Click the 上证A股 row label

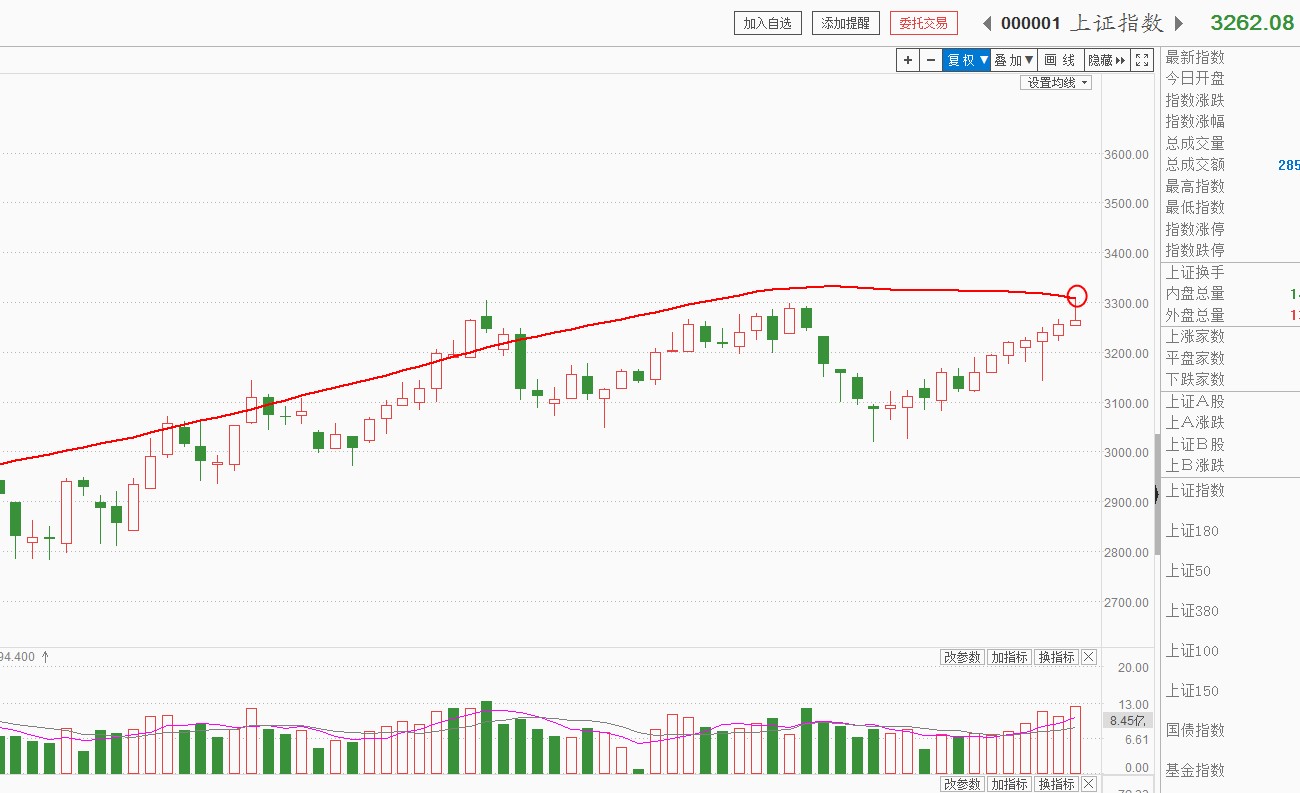point(1195,401)
